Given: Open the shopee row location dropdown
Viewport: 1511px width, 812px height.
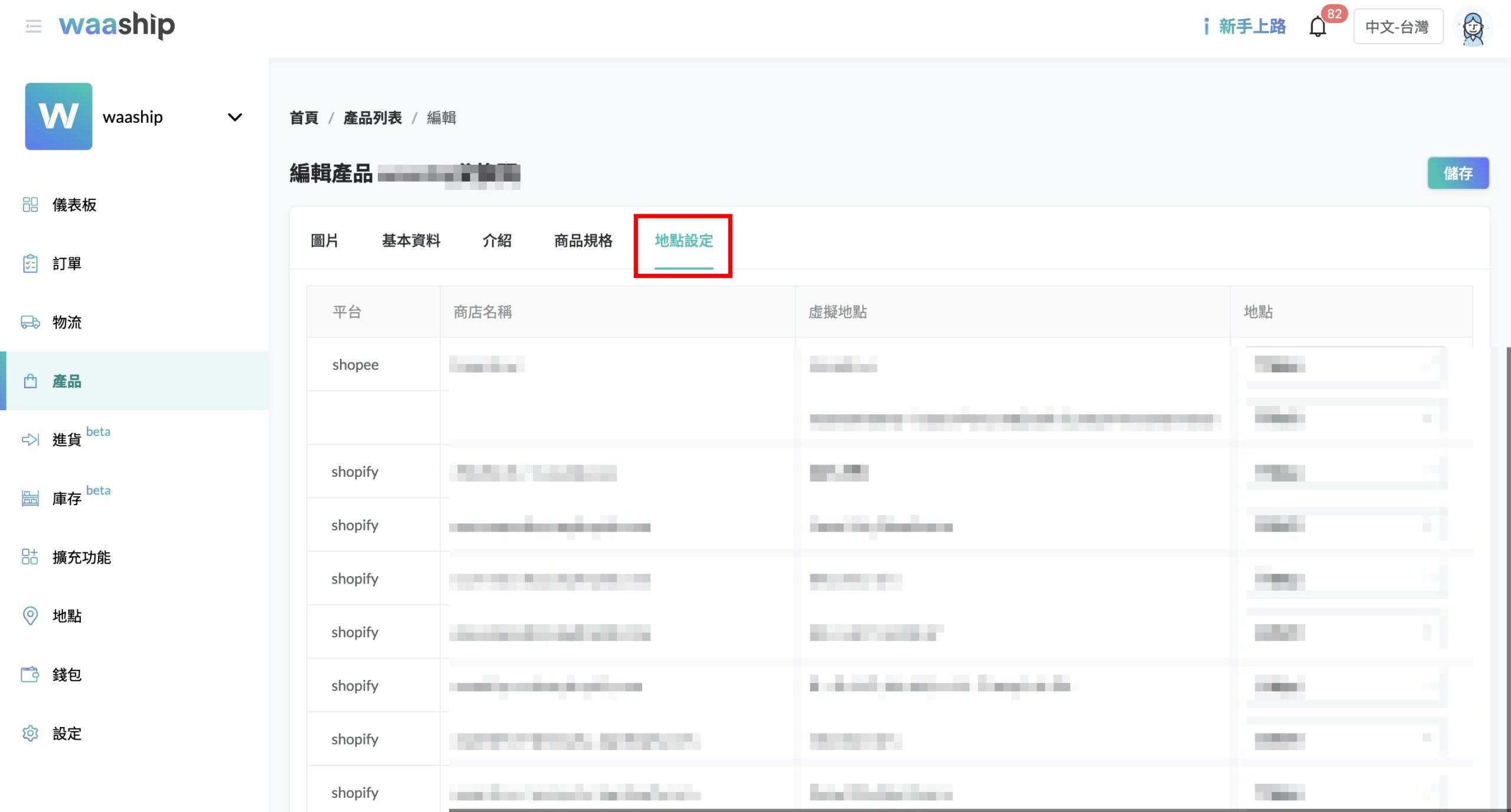Looking at the screenshot, I should (x=1346, y=366).
